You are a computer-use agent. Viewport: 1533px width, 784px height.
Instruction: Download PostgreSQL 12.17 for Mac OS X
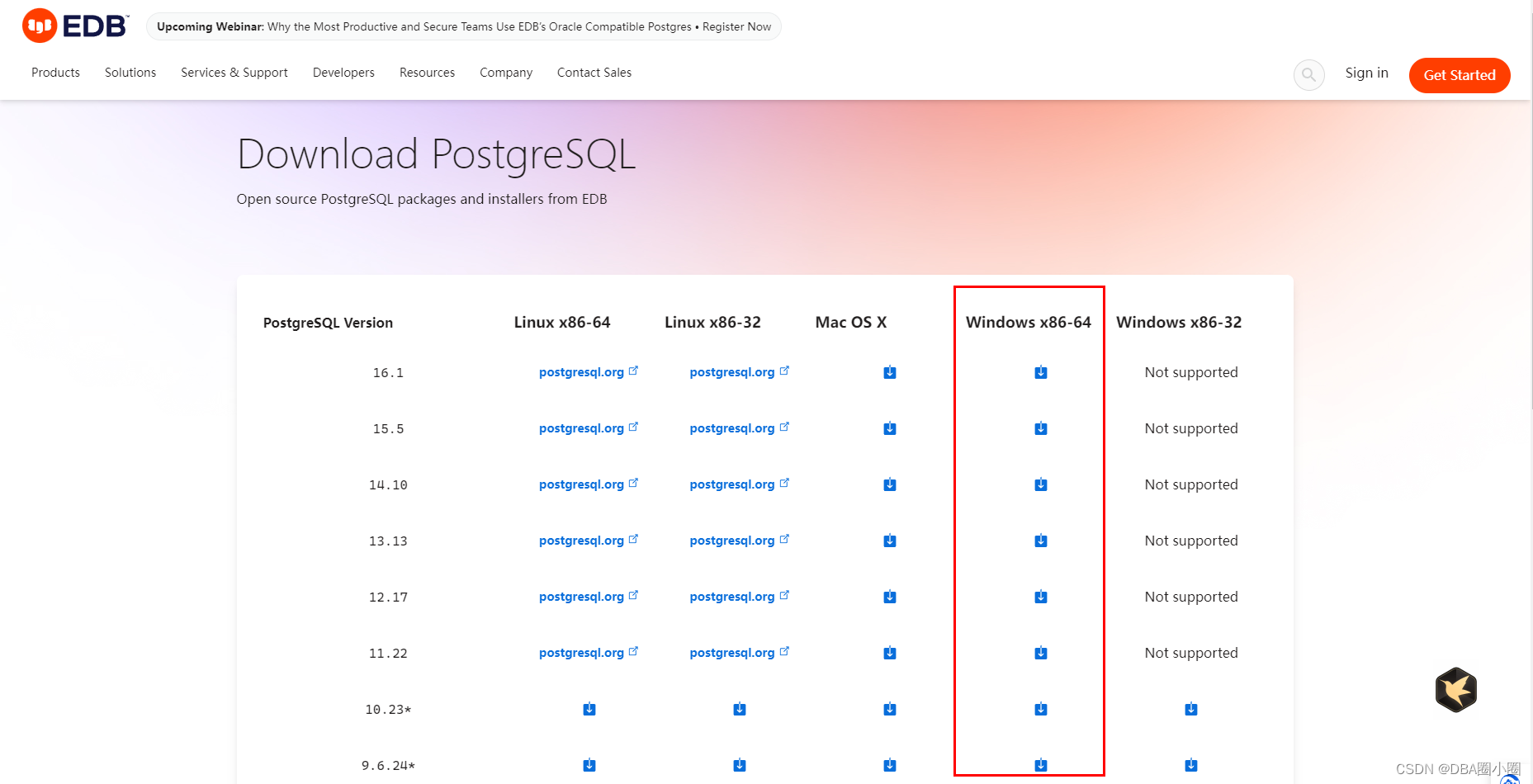click(890, 597)
